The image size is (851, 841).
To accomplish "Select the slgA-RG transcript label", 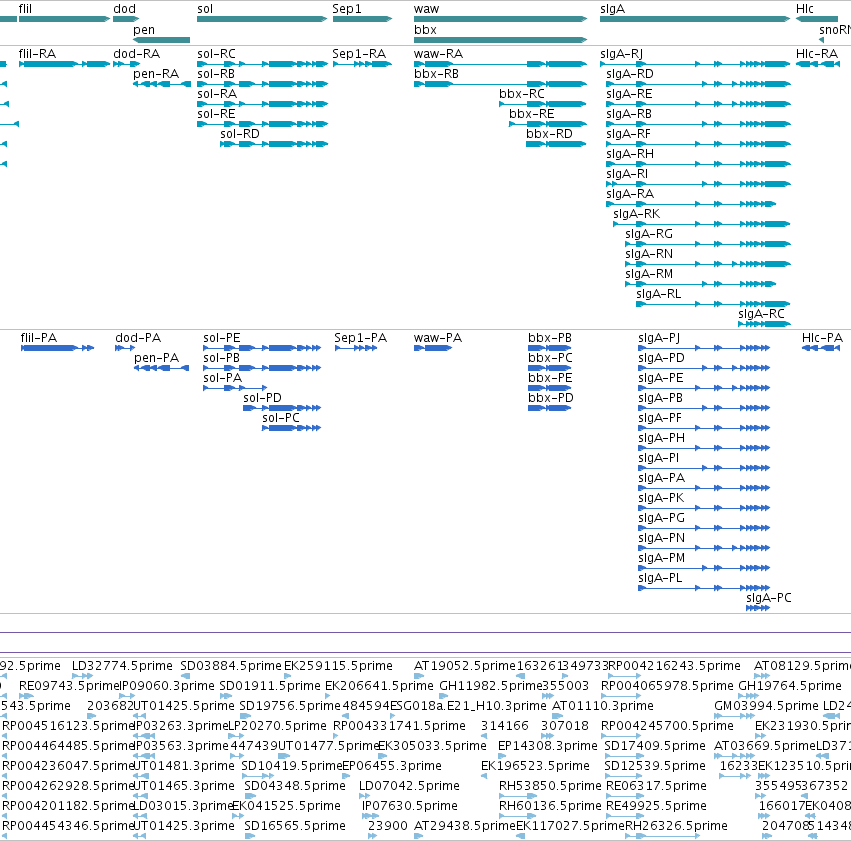I will click(649, 234).
